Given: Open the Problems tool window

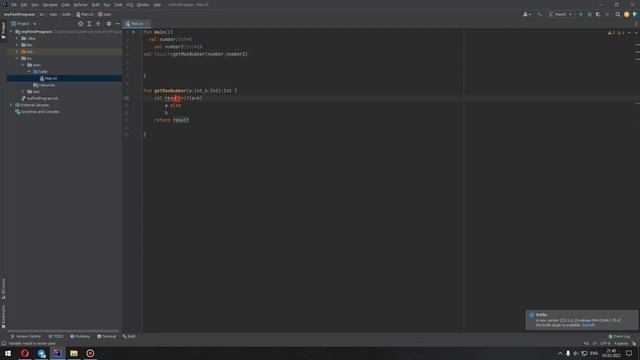Looking at the screenshot, I should 80,336.
